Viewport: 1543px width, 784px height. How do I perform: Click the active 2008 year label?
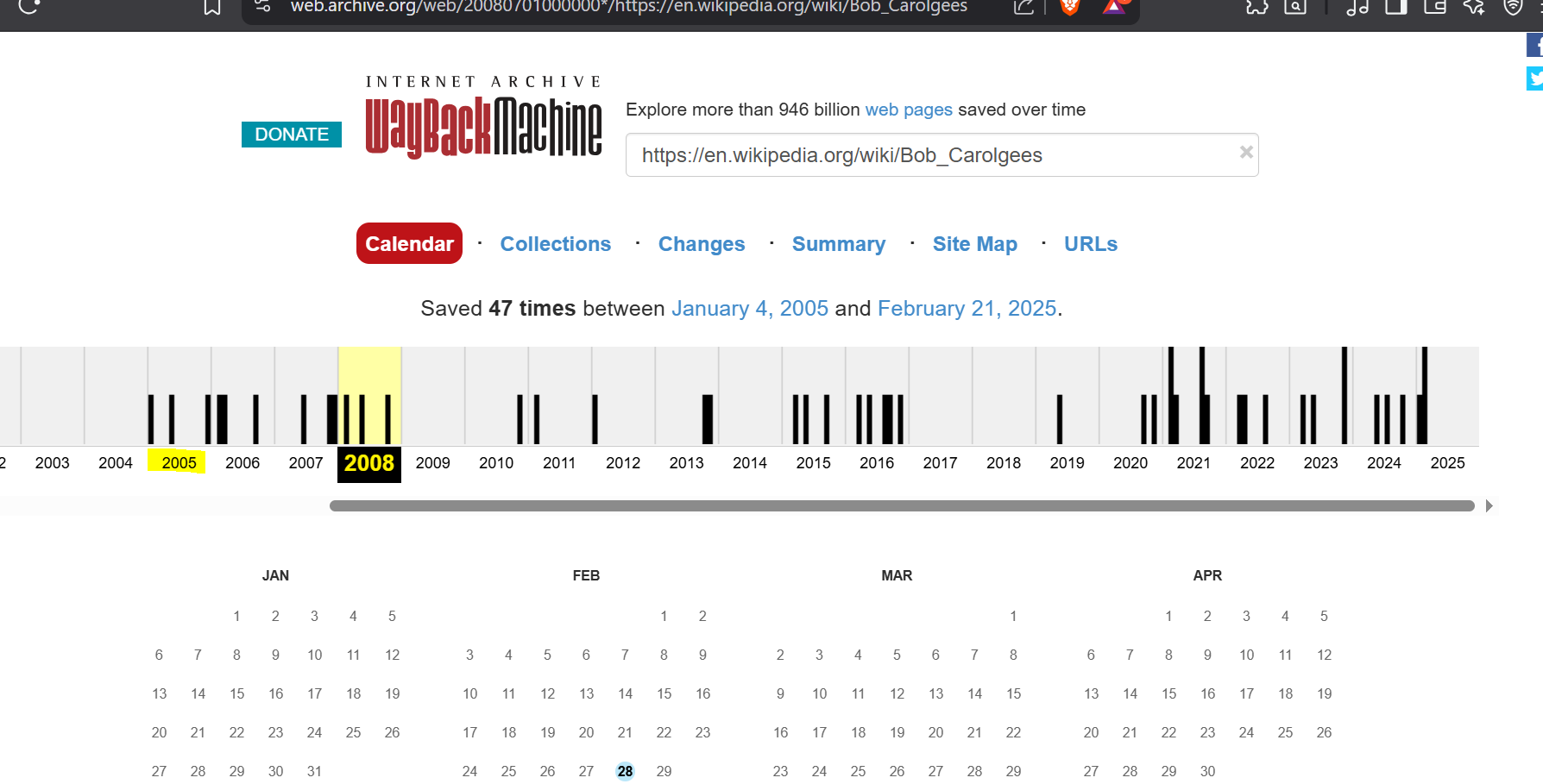click(x=369, y=464)
